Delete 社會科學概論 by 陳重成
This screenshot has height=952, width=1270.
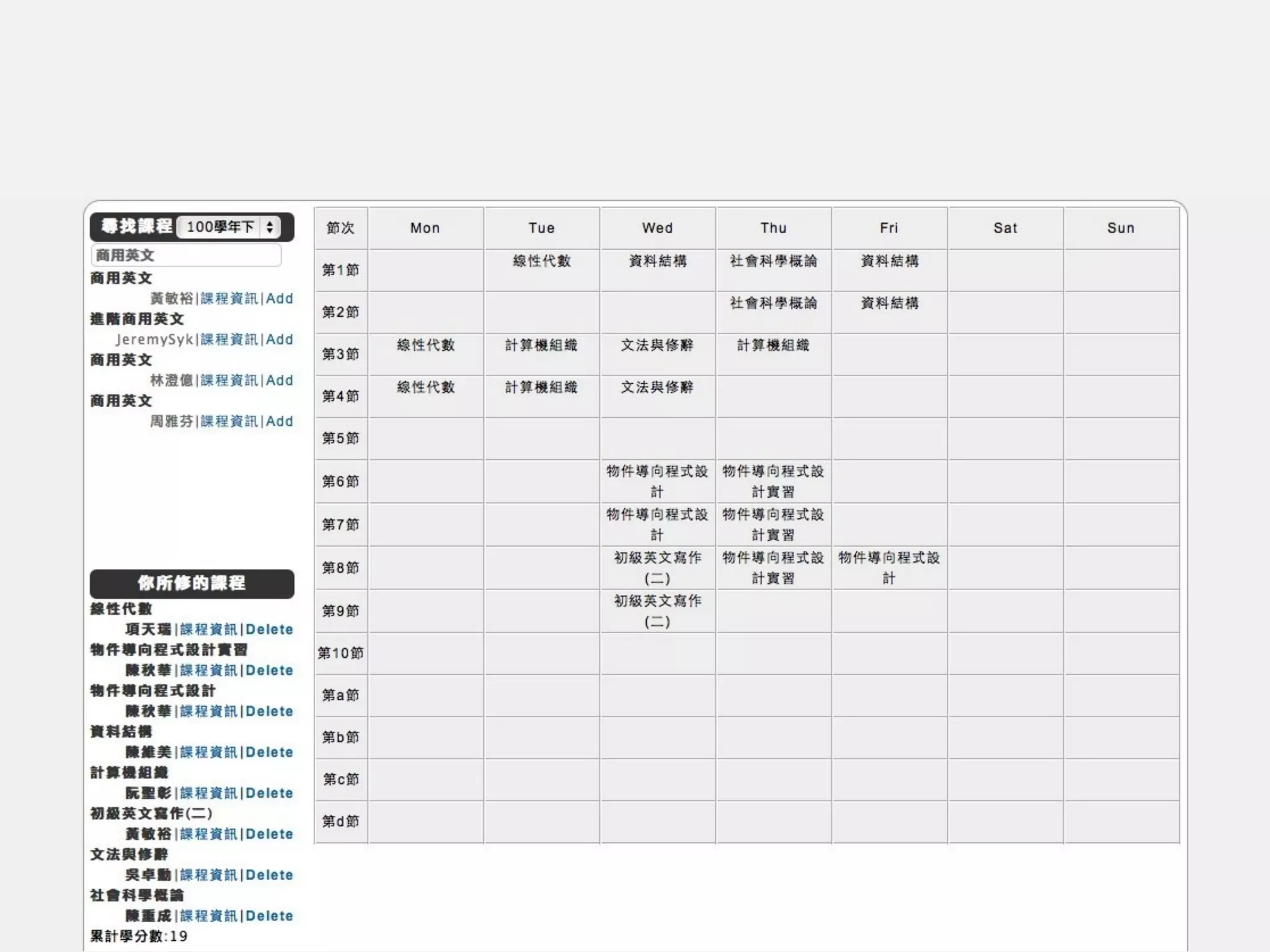269,916
